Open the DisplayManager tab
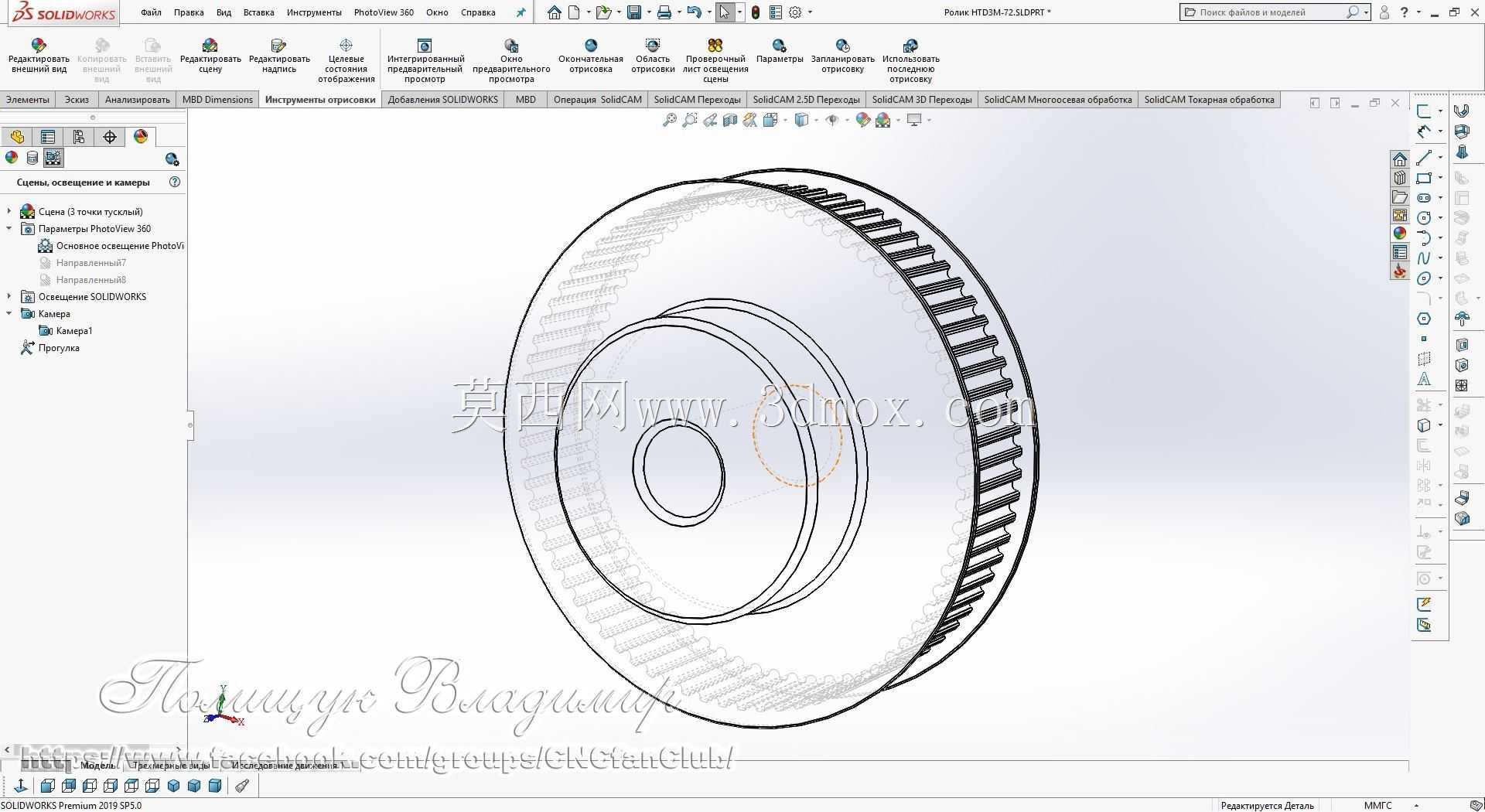The height and width of the screenshot is (812, 1485). point(141,137)
